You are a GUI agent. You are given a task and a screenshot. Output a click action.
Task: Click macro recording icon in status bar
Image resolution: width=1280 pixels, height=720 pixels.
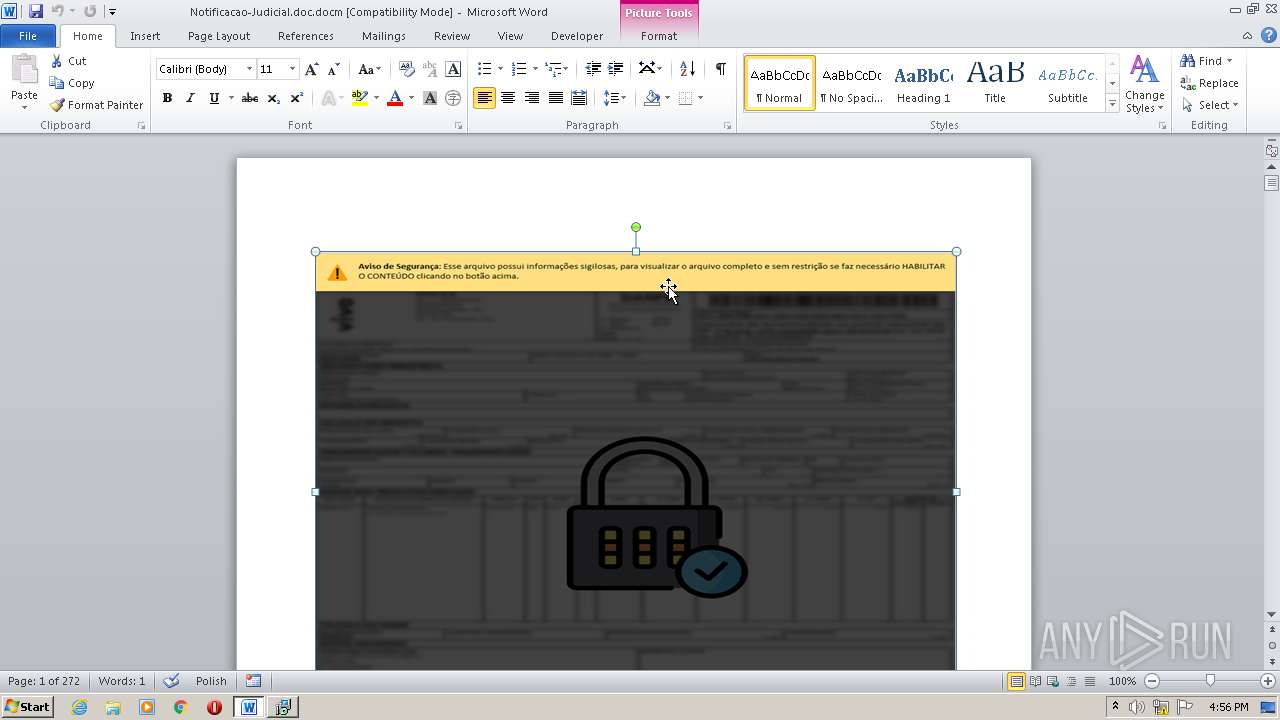pyautogui.click(x=253, y=681)
